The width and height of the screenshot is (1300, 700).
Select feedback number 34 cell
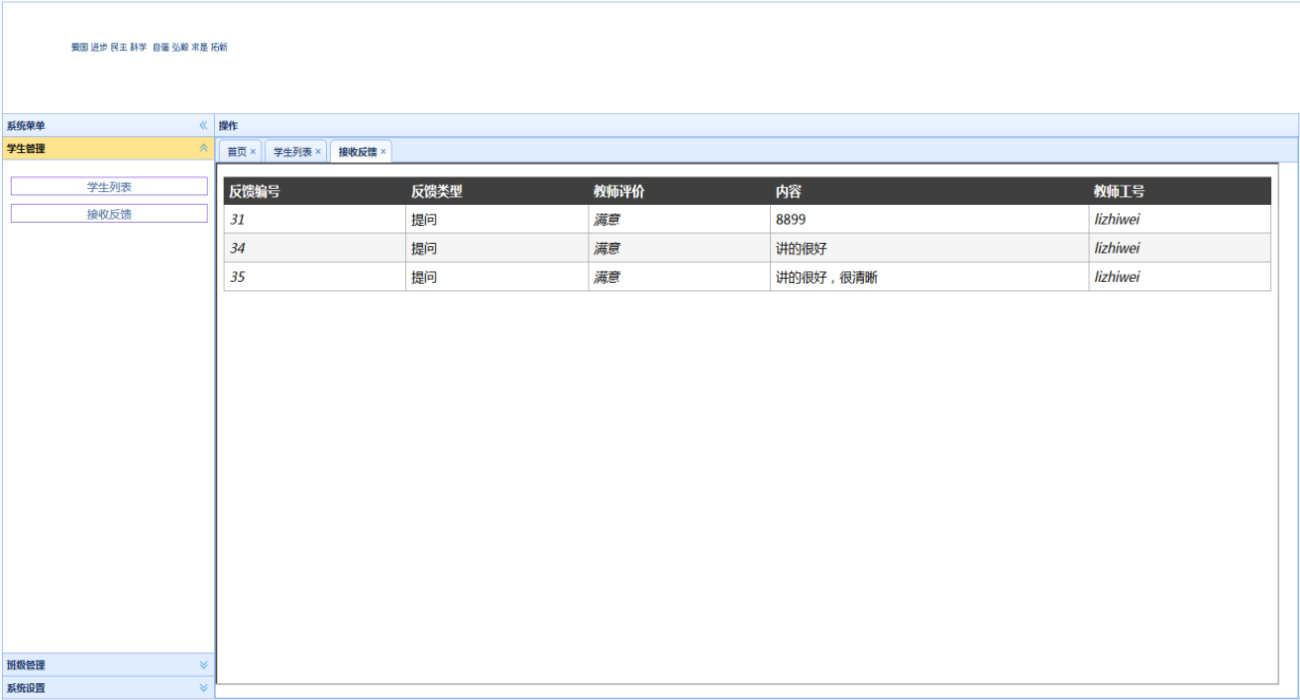[x=314, y=248]
